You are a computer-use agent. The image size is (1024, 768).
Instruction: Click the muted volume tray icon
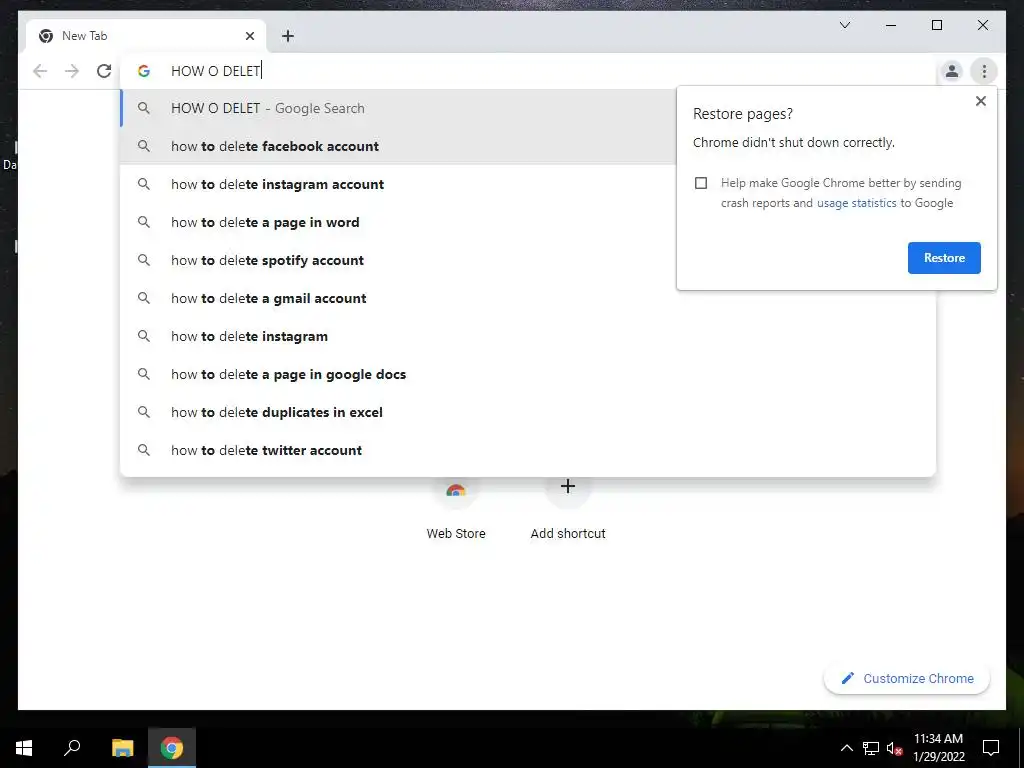pyautogui.click(x=894, y=748)
